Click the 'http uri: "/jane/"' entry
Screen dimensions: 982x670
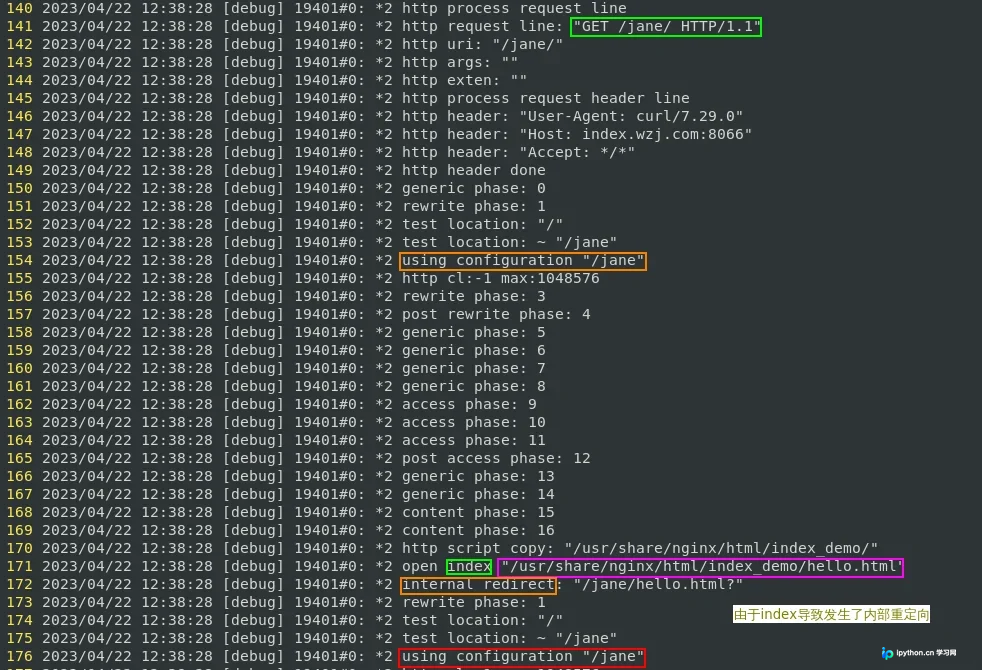pyautogui.click(x=482, y=44)
